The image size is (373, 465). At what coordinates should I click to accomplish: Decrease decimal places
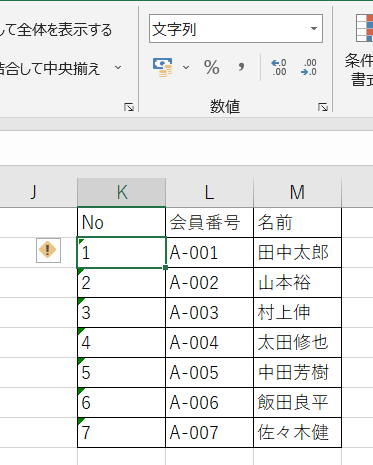pos(308,68)
